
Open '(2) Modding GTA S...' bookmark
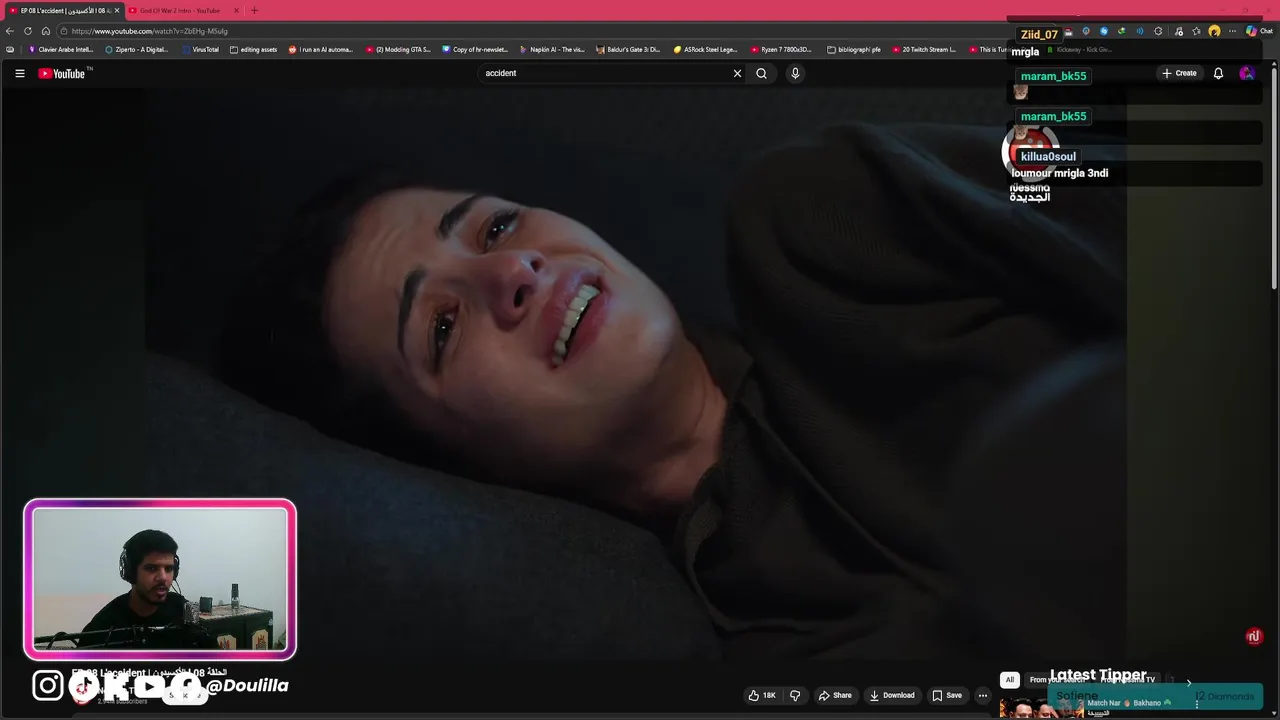(x=398, y=49)
